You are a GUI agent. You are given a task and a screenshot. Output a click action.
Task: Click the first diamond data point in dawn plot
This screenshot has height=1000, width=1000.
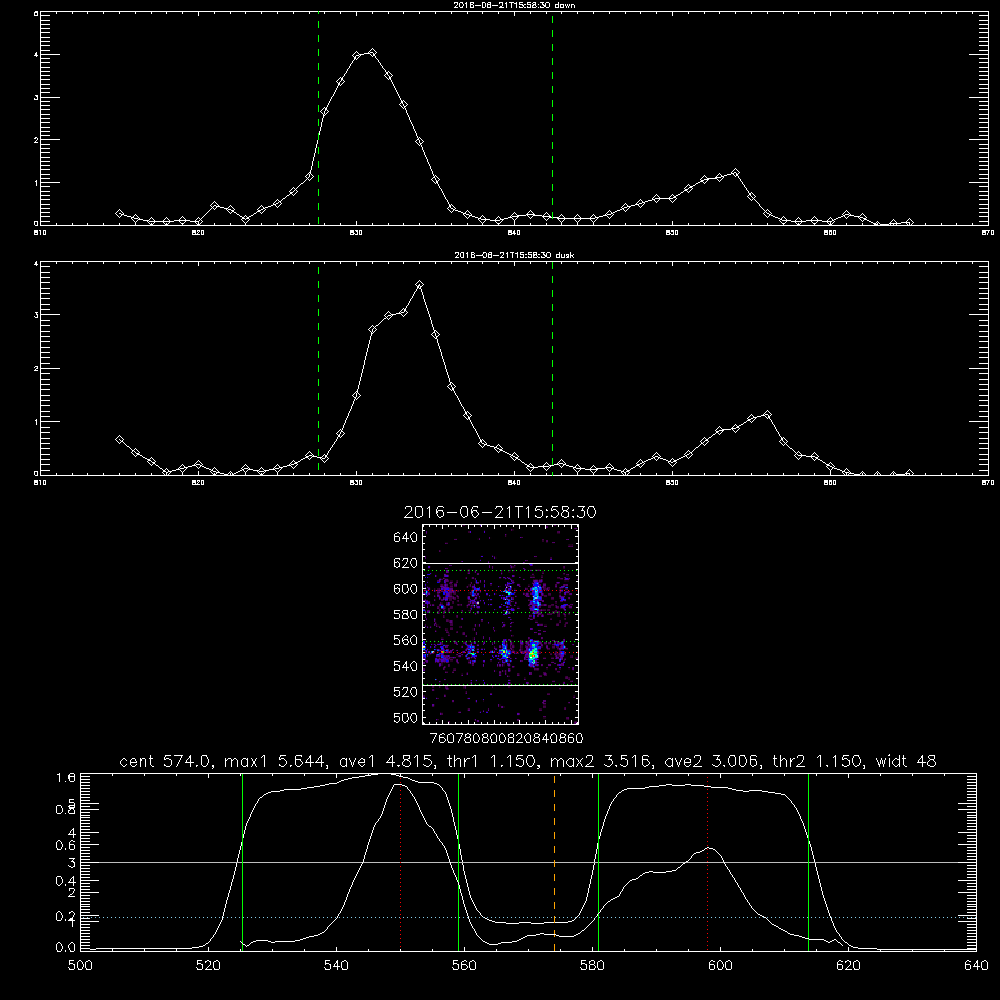tap(119, 214)
